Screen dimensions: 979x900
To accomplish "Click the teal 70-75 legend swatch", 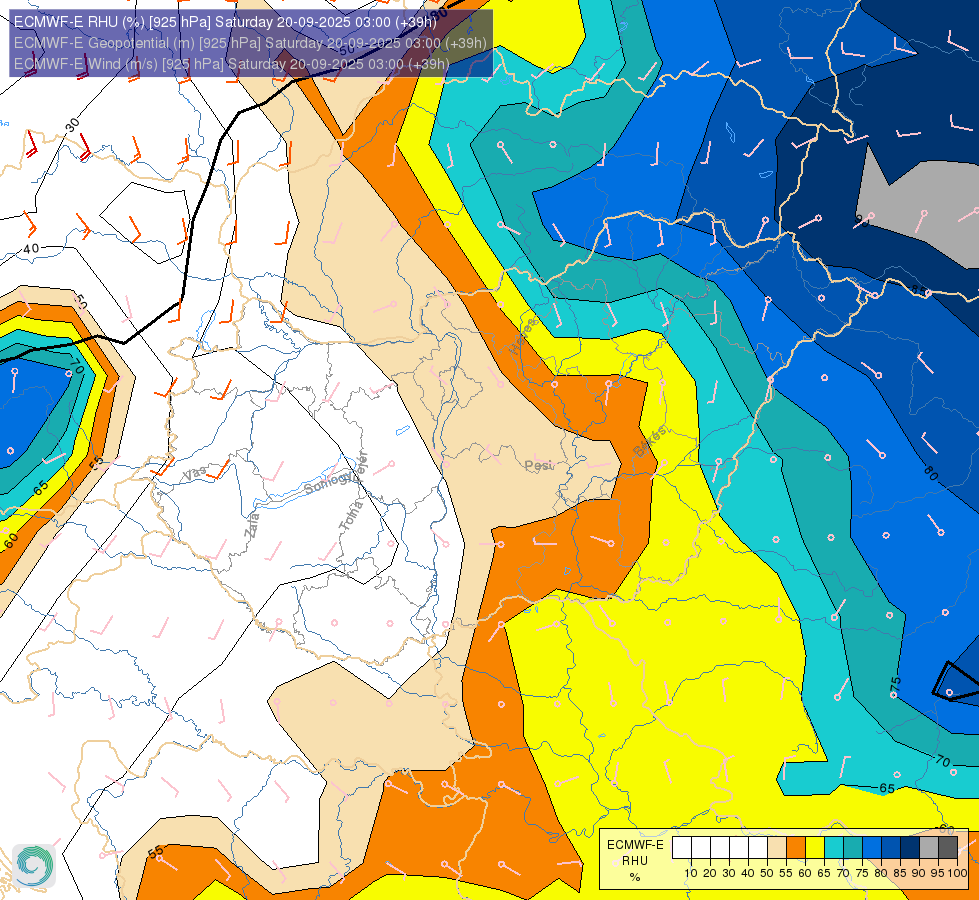I will pyautogui.click(x=853, y=848).
